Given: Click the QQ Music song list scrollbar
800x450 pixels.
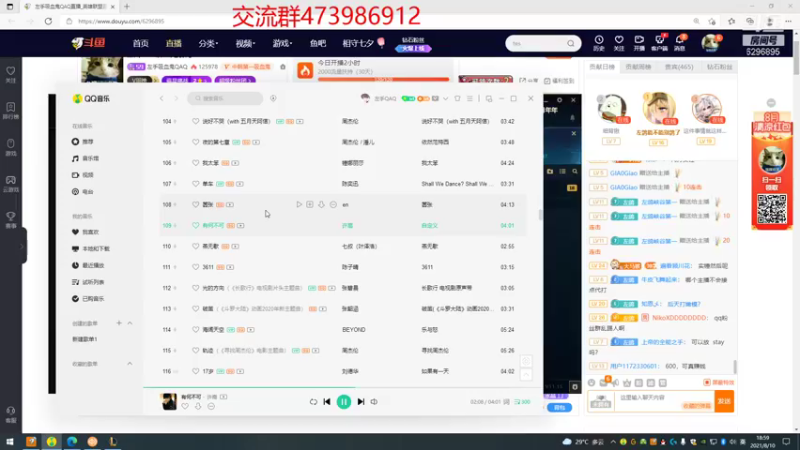Looking at the screenshot, I should [x=540, y=214].
